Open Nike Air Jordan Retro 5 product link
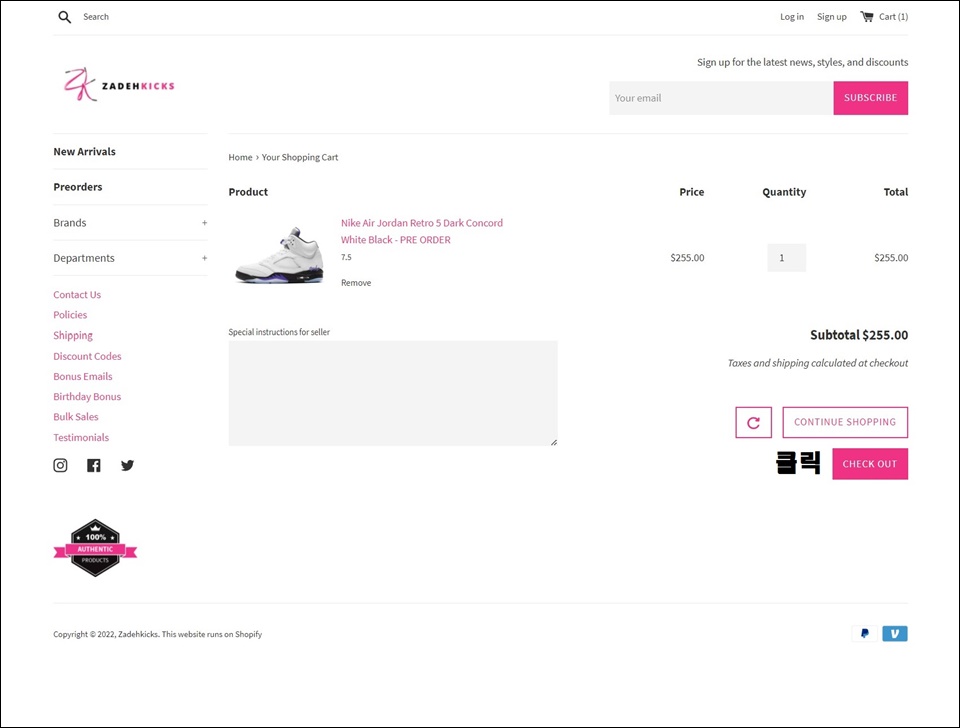The height and width of the screenshot is (728, 960). pyautogui.click(x=422, y=231)
